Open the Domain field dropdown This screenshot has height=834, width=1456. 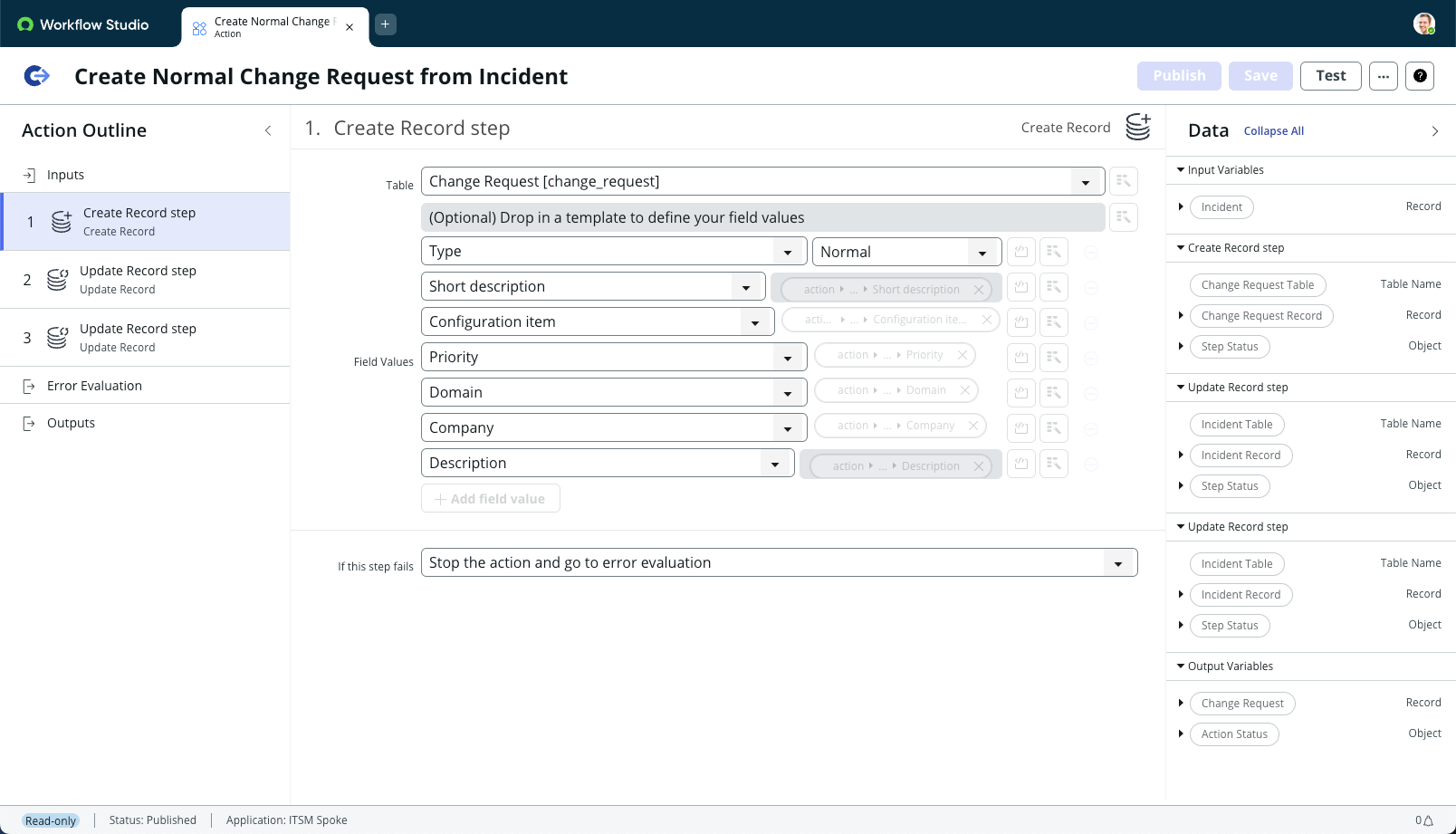point(789,394)
